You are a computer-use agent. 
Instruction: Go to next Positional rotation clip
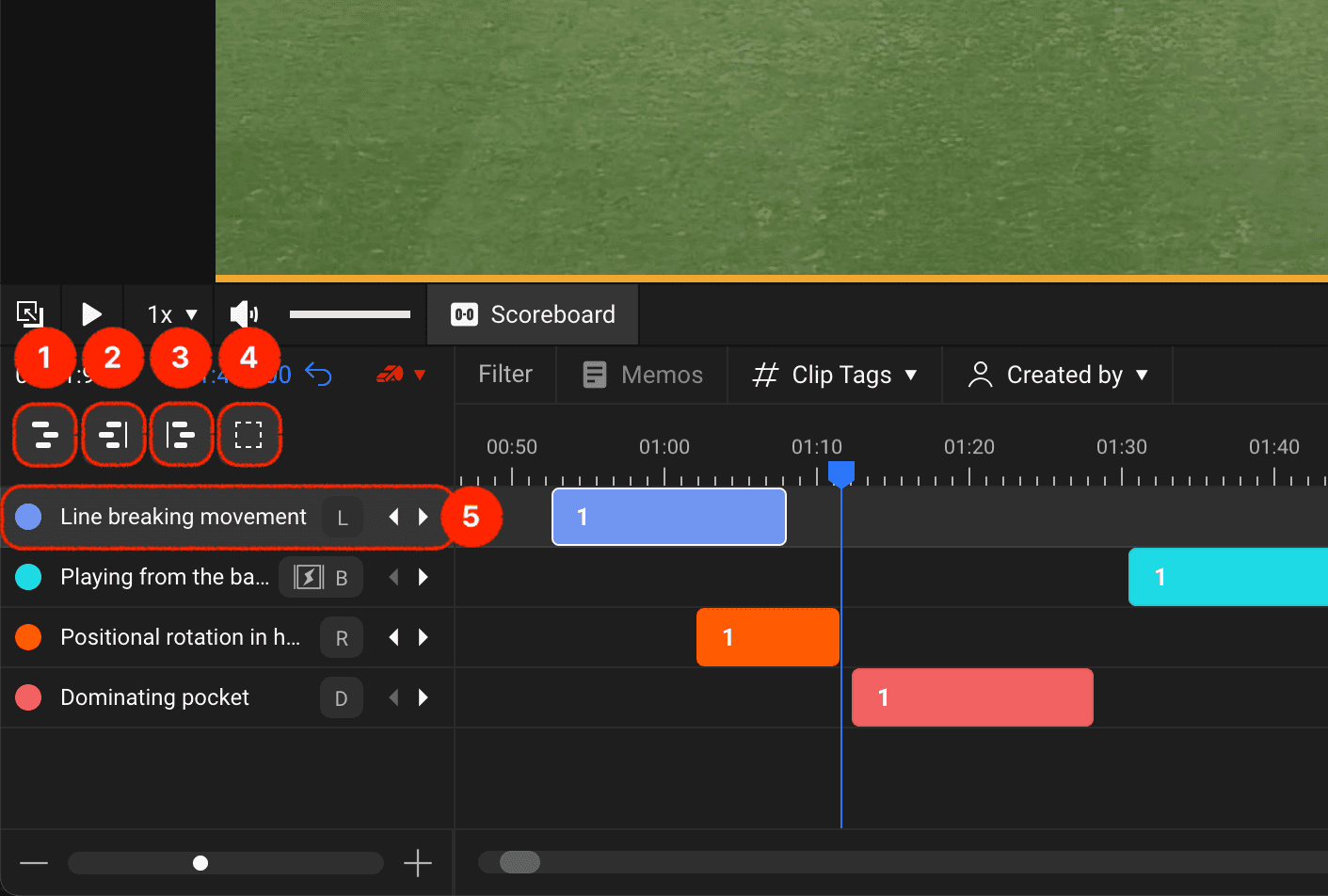point(424,637)
